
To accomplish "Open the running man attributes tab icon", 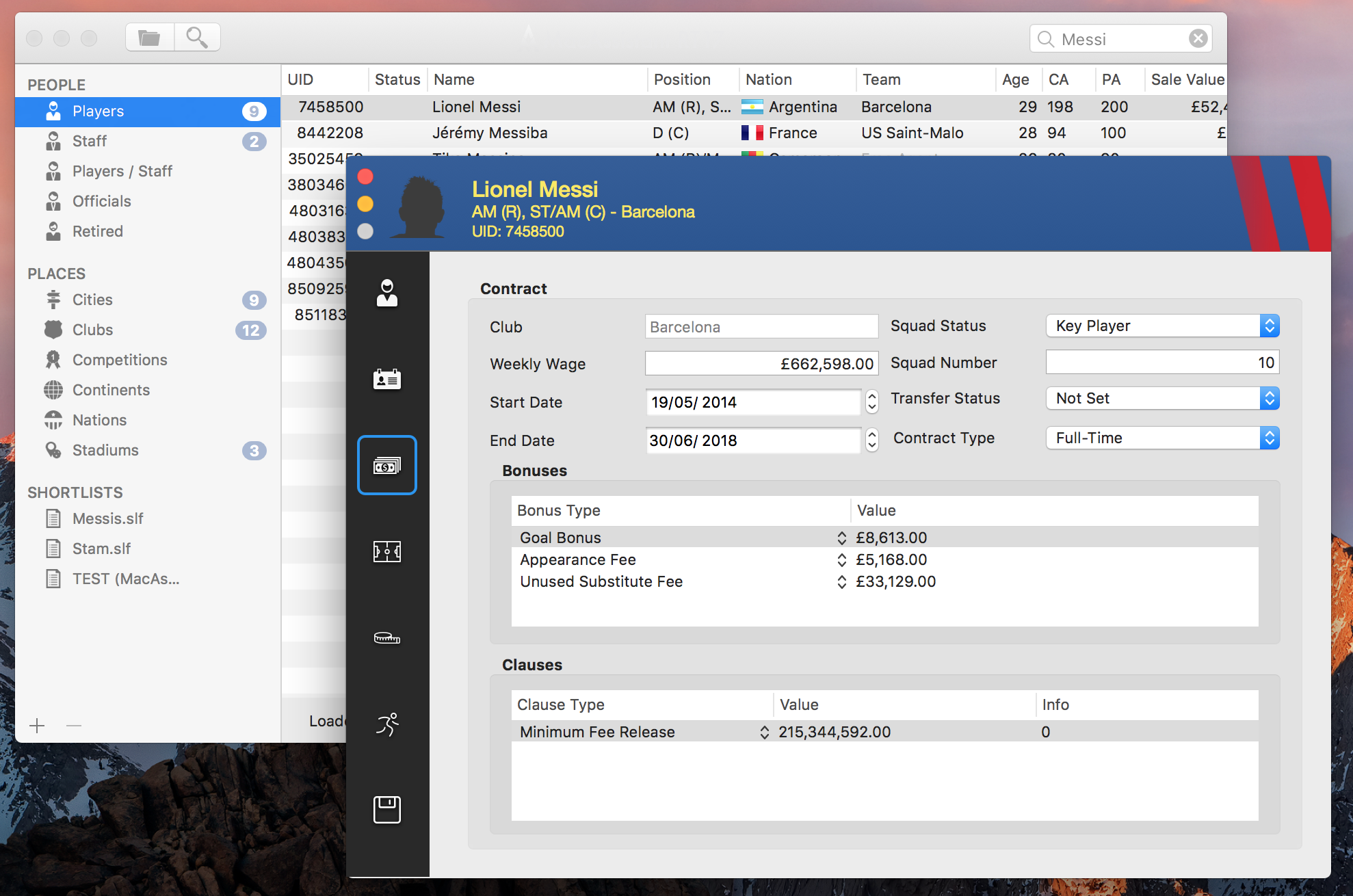I will coord(387,724).
